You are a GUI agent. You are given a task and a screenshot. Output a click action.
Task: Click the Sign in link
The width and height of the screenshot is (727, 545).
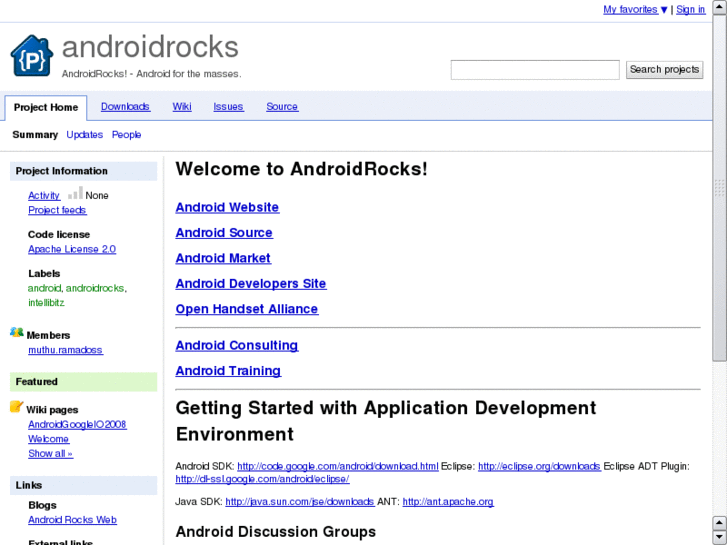pyautogui.click(x=690, y=9)
